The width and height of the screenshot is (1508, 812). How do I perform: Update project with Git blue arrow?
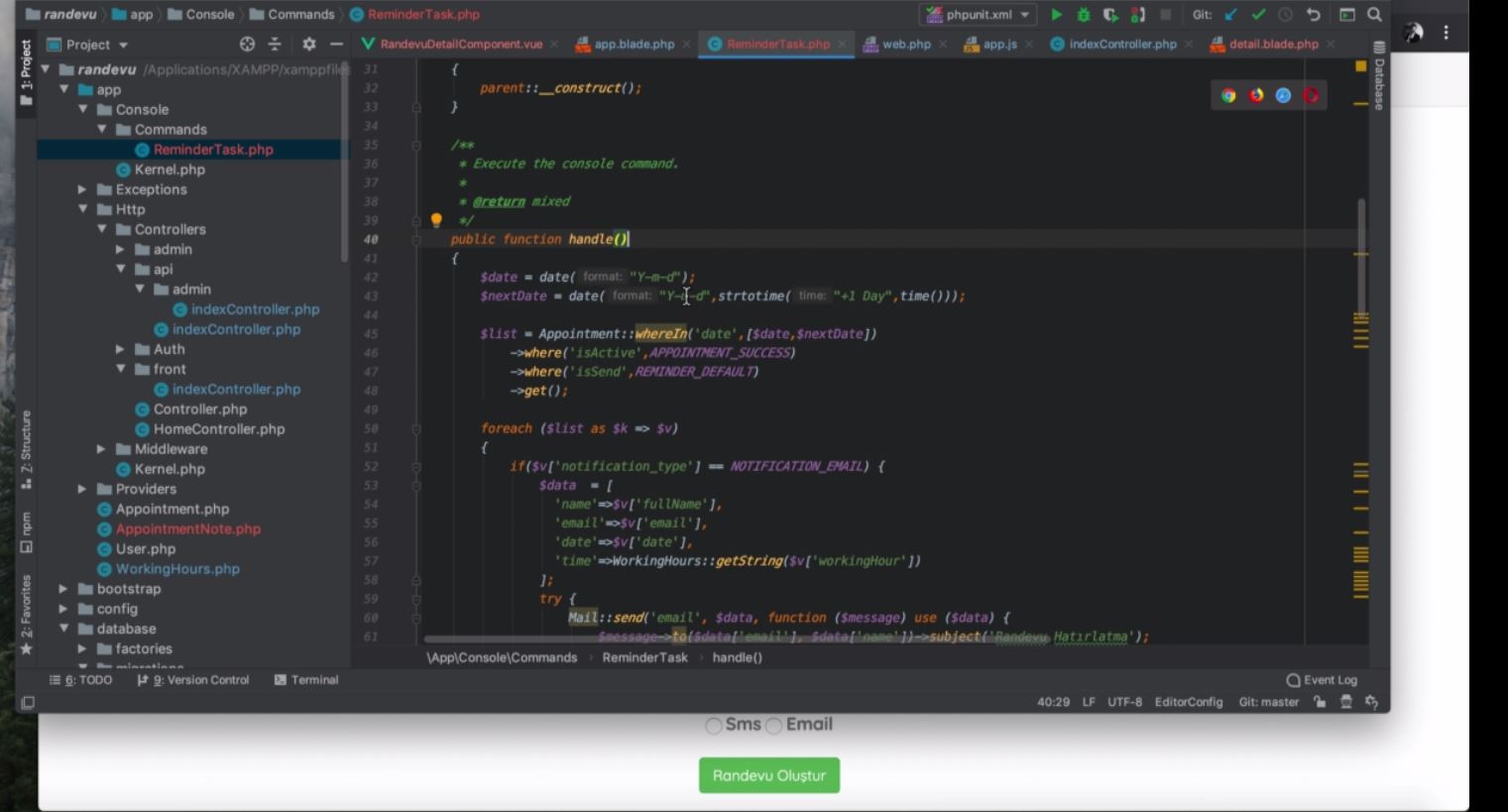point(1231,15)
